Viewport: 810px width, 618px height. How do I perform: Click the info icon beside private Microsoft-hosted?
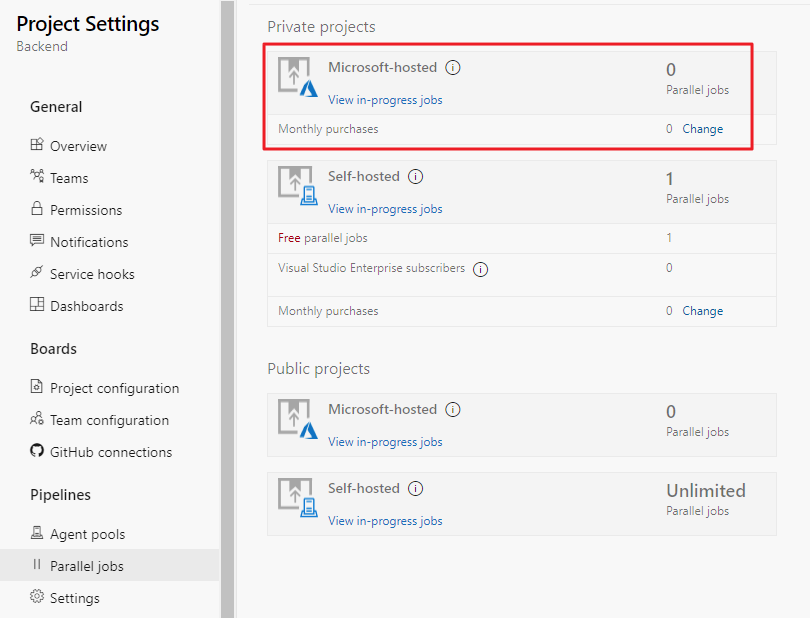[x=453, y=68]
